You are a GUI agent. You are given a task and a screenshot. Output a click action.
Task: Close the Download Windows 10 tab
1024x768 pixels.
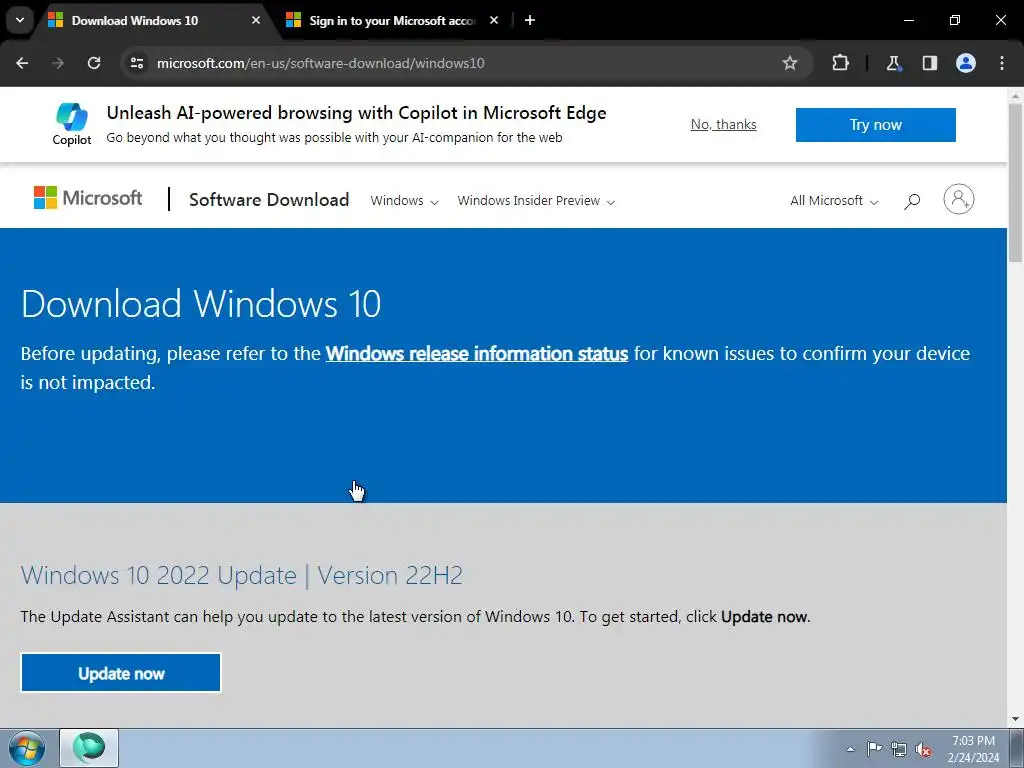pos(256,20)
